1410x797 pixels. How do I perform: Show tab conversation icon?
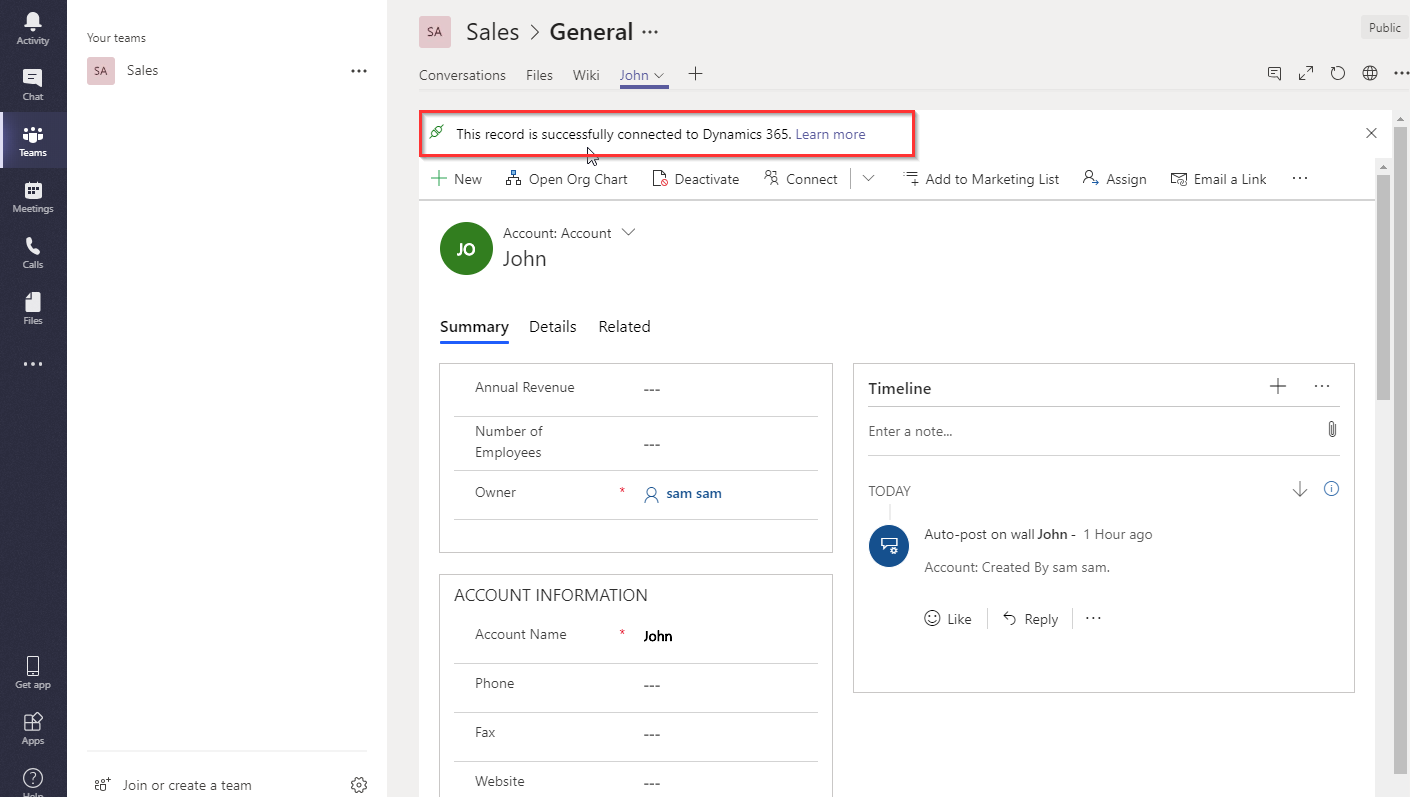click(x=1274, y=73)
